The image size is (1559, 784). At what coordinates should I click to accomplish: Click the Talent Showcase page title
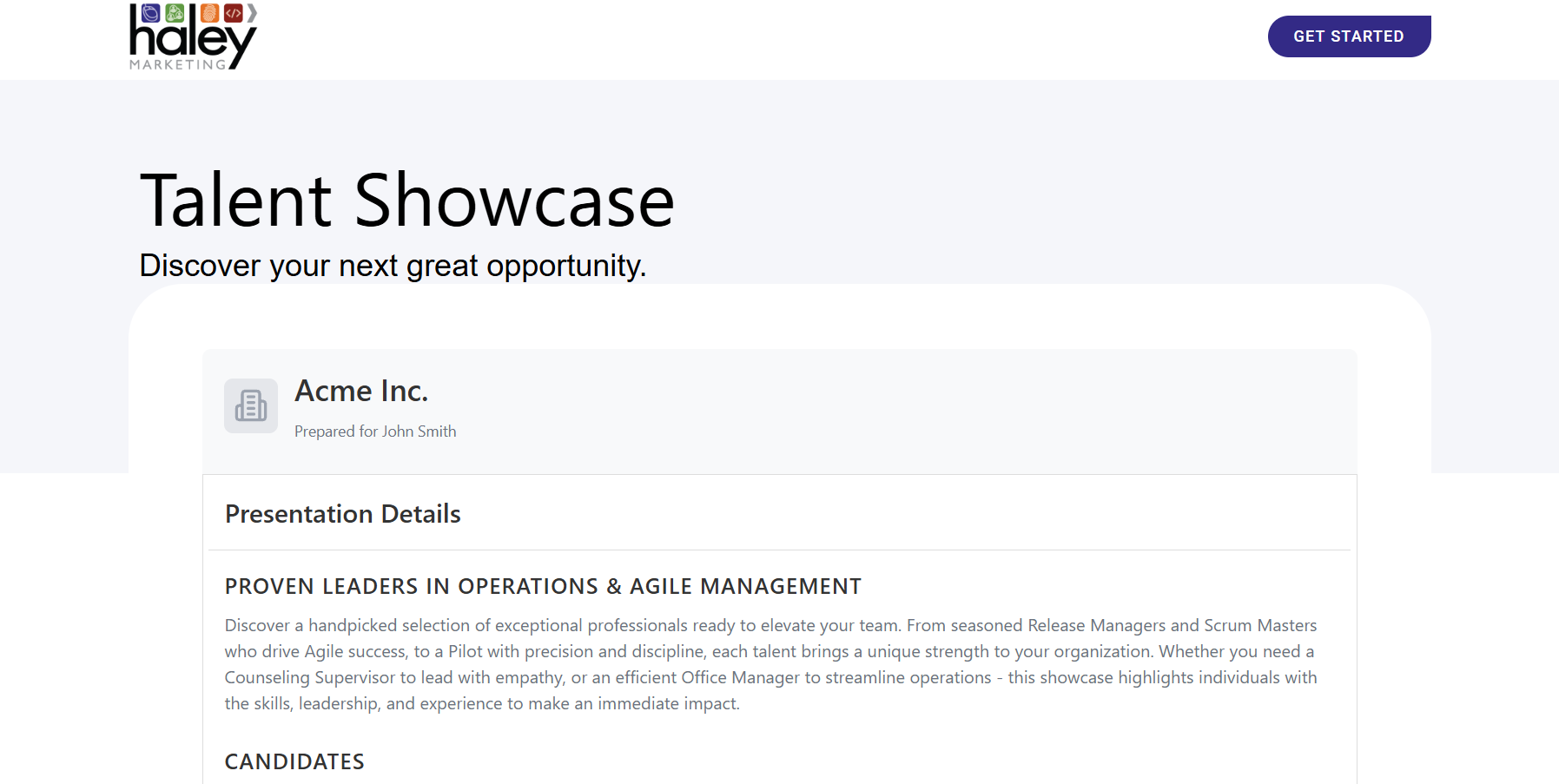click(x=407, y=201)
